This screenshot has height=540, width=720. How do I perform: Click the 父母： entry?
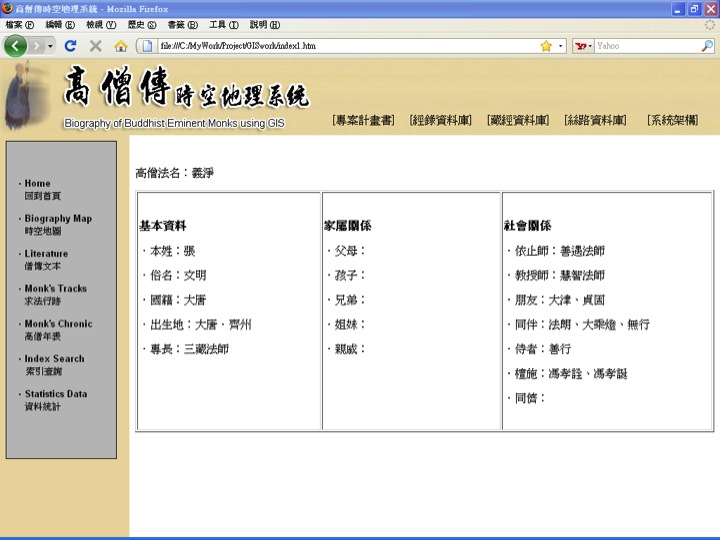[350, 251]
